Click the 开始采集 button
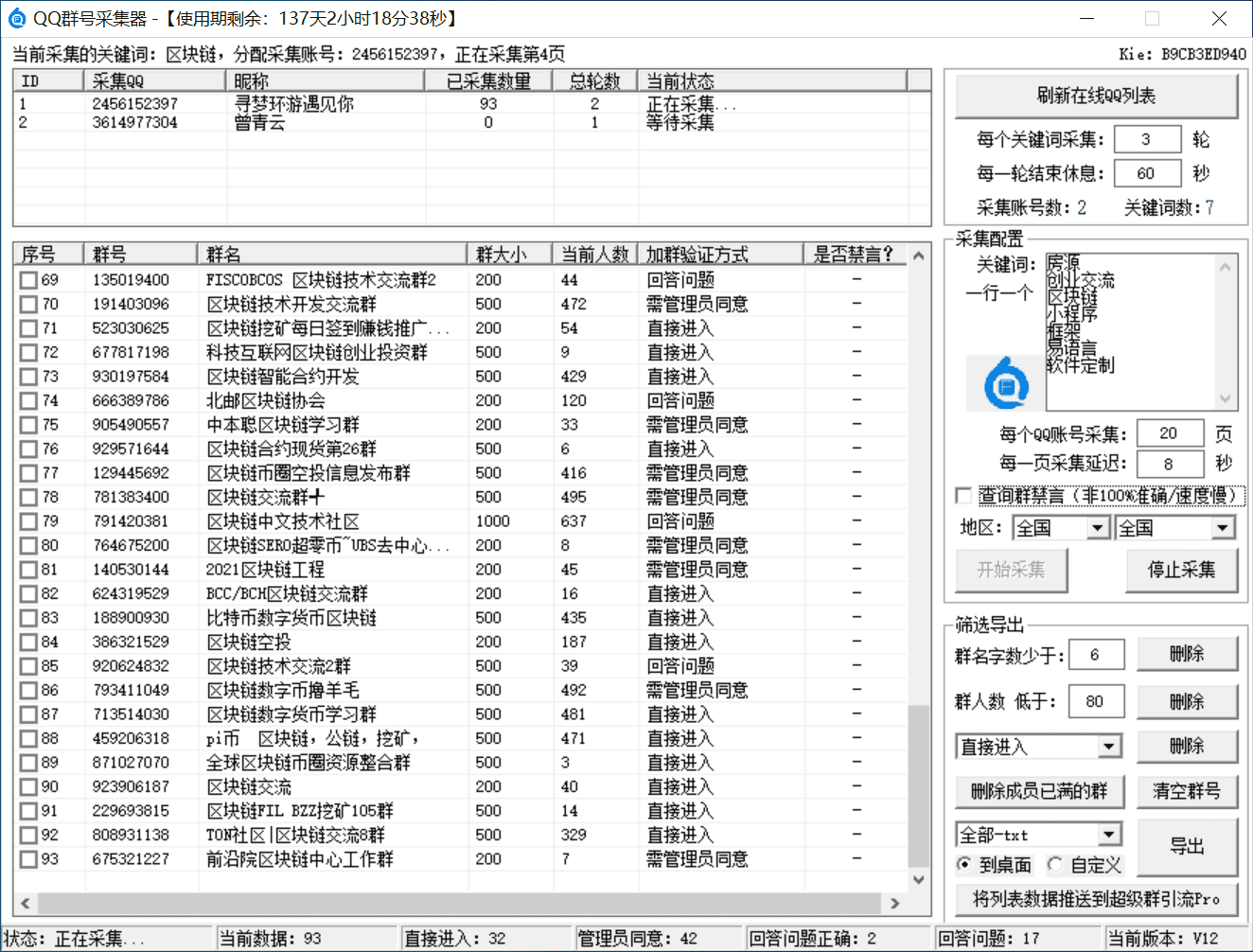The width and height of the screenshot is (1253, 952). click(x=1012, y=570)
